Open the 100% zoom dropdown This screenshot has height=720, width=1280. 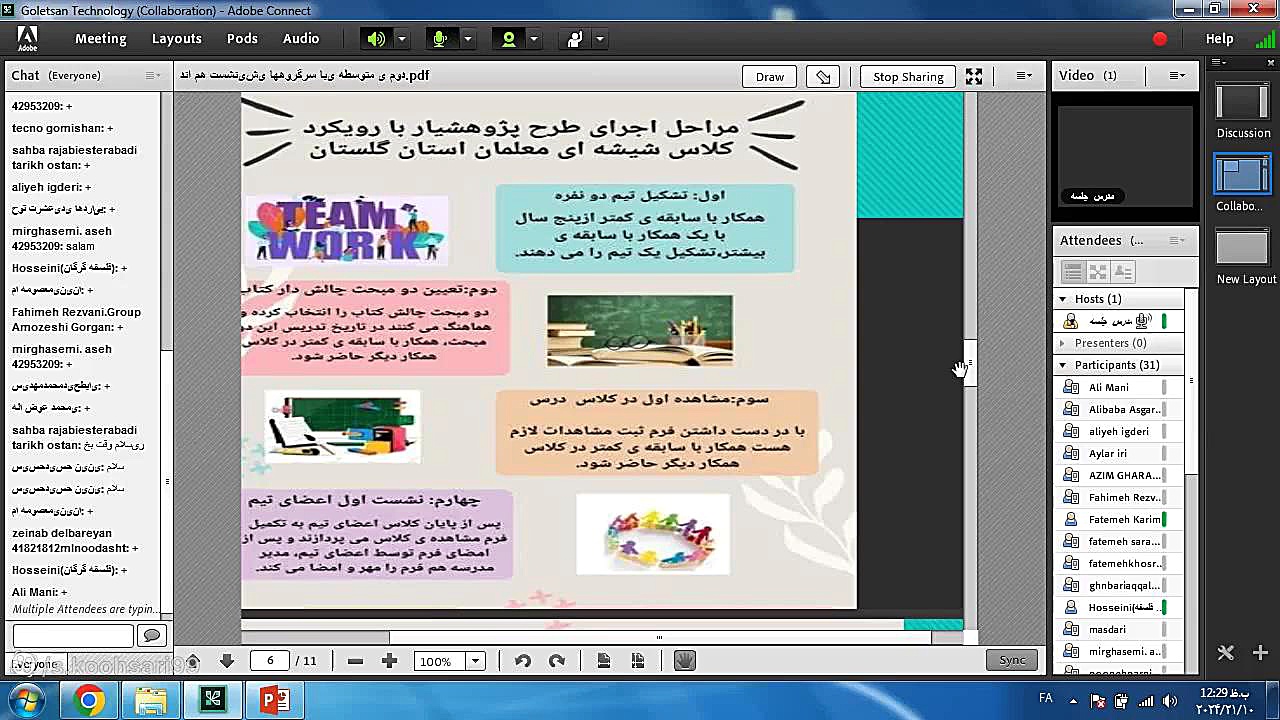(x=476, y=661)
